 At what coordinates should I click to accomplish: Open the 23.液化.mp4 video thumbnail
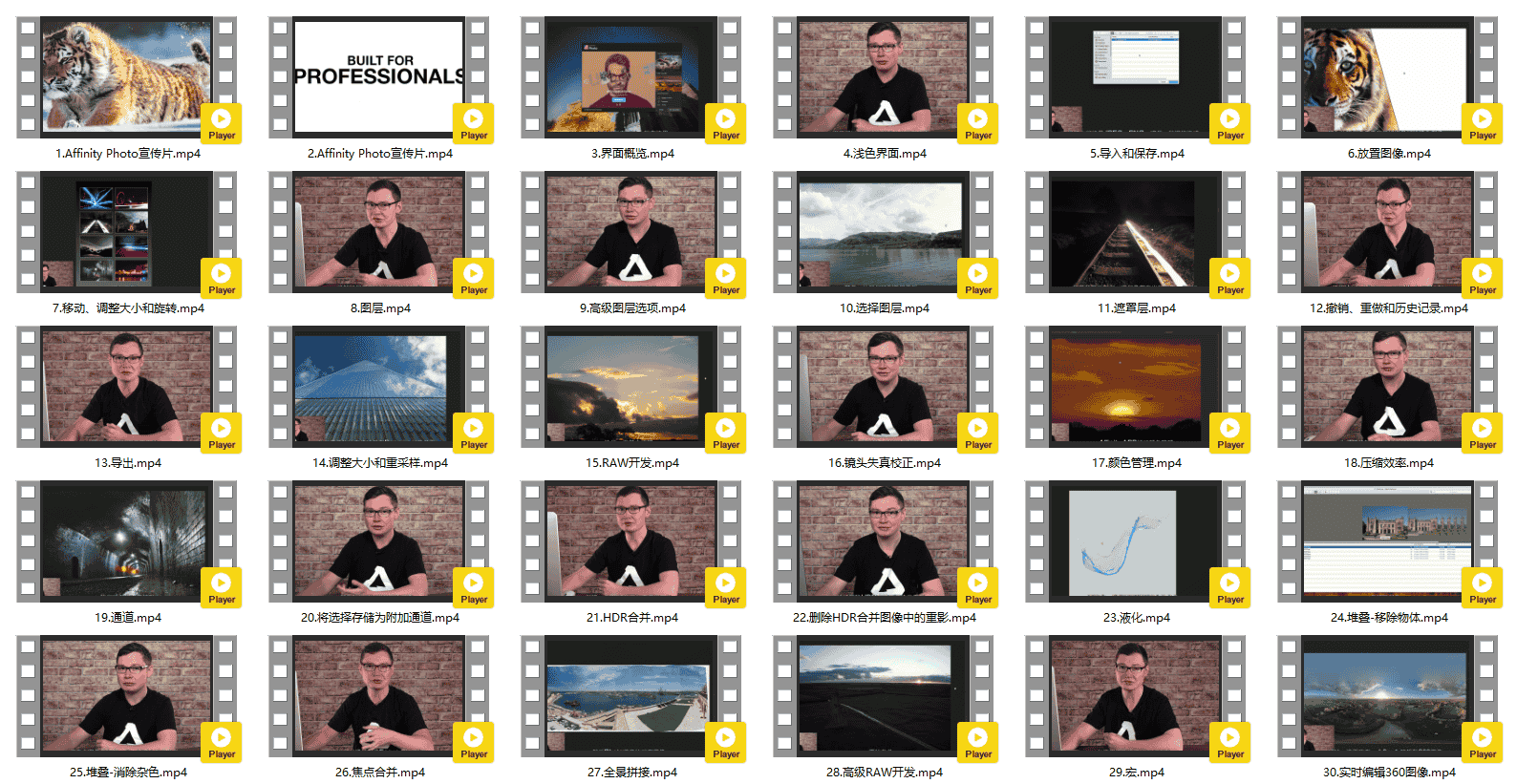click(1136, 540)
